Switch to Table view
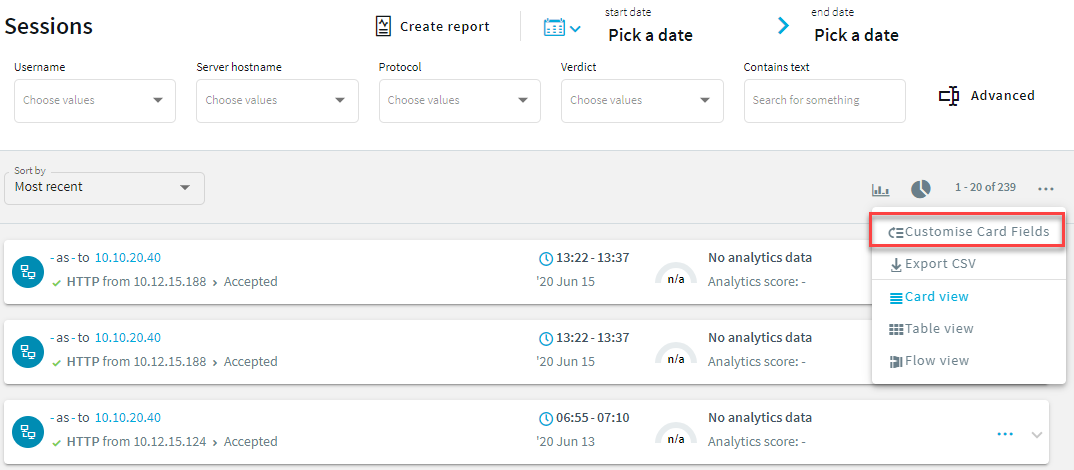The width and height of the screenshot is (1074, 470). [930, 329]
